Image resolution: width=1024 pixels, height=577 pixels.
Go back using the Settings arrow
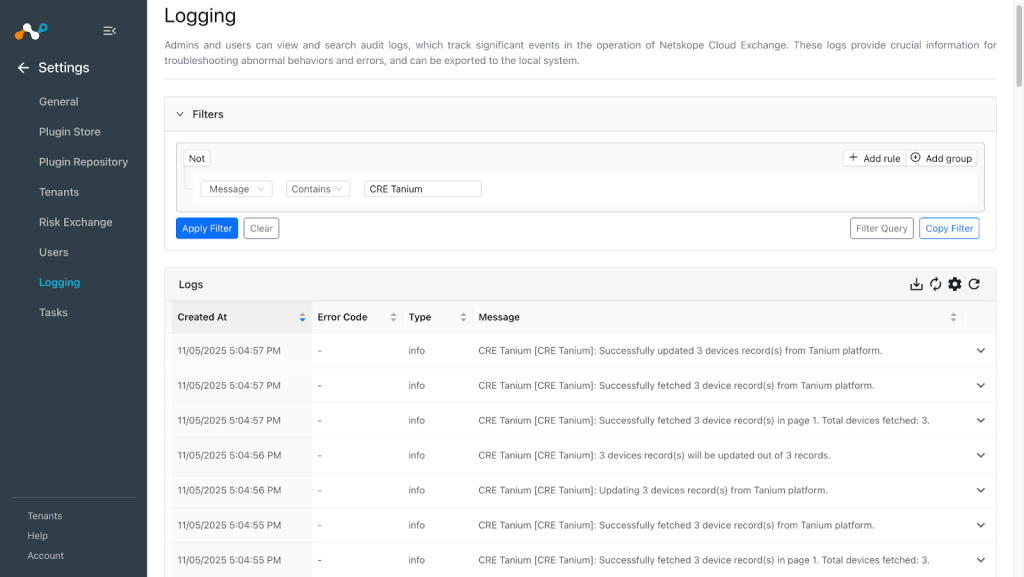(x=24, y=68)
